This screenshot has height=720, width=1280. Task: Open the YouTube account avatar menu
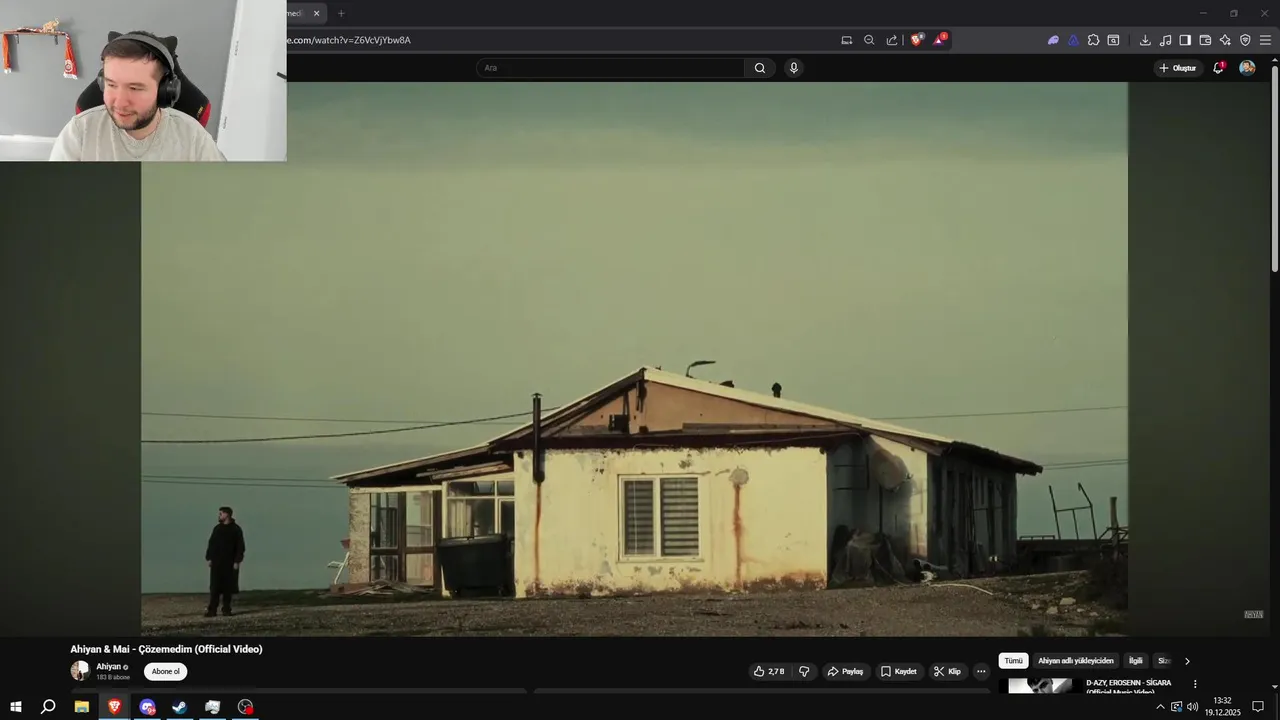pyautogui.click(x=1247, y=68)
